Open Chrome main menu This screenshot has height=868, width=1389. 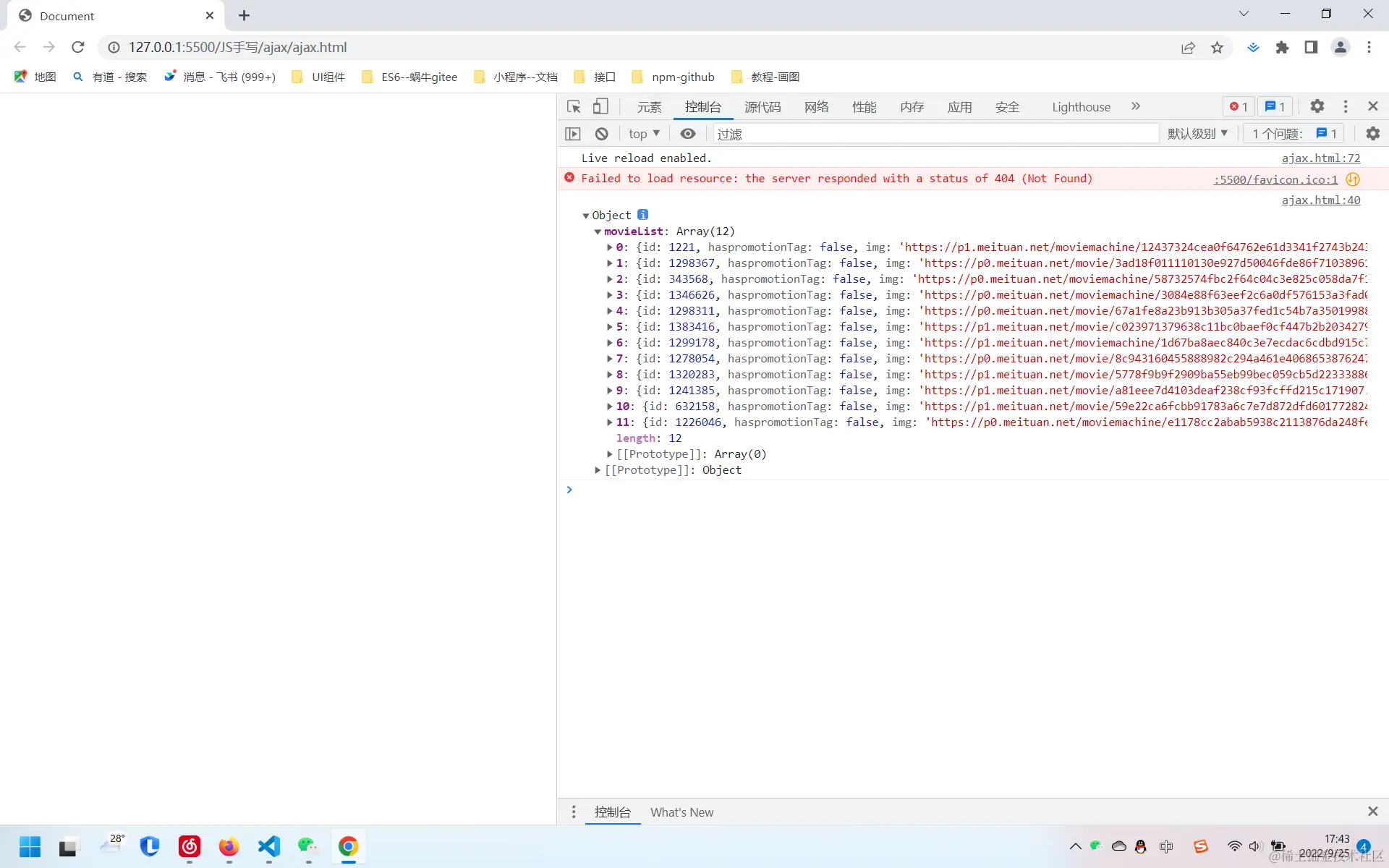[x=1369, y=47]
